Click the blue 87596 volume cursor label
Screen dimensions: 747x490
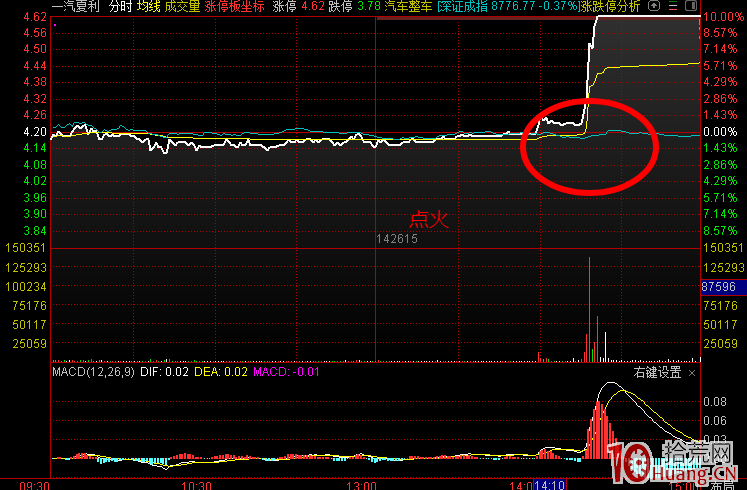(x=723, y=286)
